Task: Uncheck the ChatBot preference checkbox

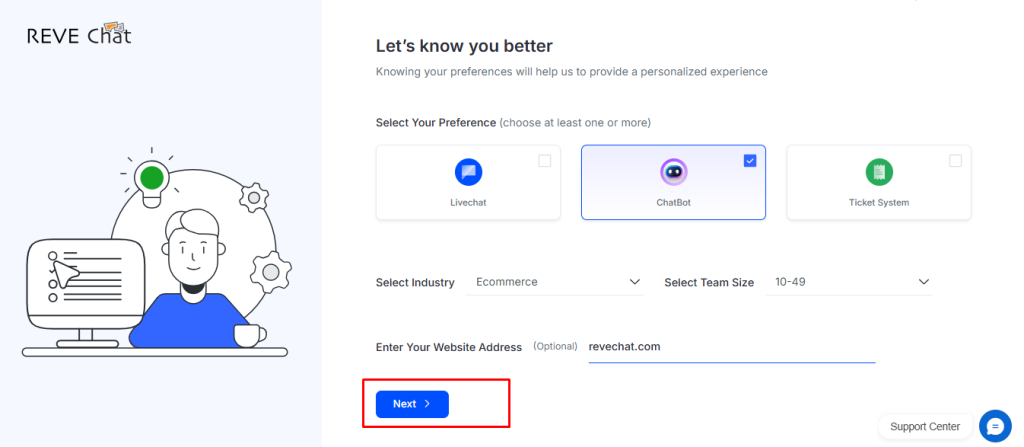Action: click(x=750, y=161)
